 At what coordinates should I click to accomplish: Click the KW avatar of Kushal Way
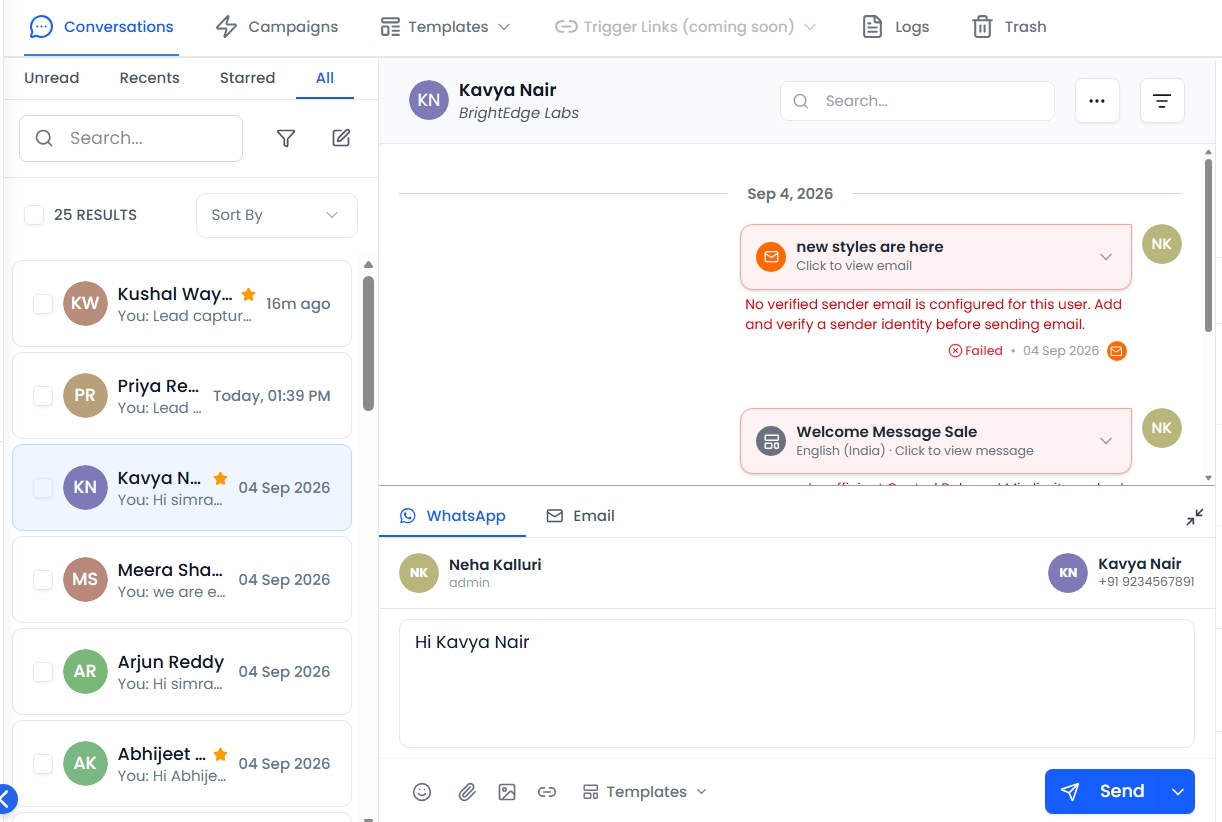click(85, 304)
